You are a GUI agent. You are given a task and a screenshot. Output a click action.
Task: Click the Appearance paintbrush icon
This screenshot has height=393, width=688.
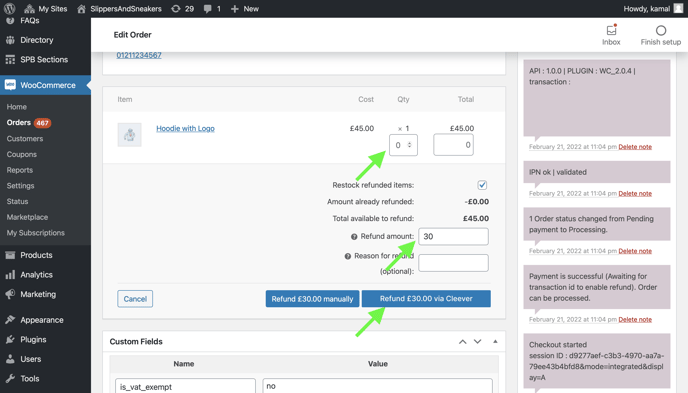[10, 320]
